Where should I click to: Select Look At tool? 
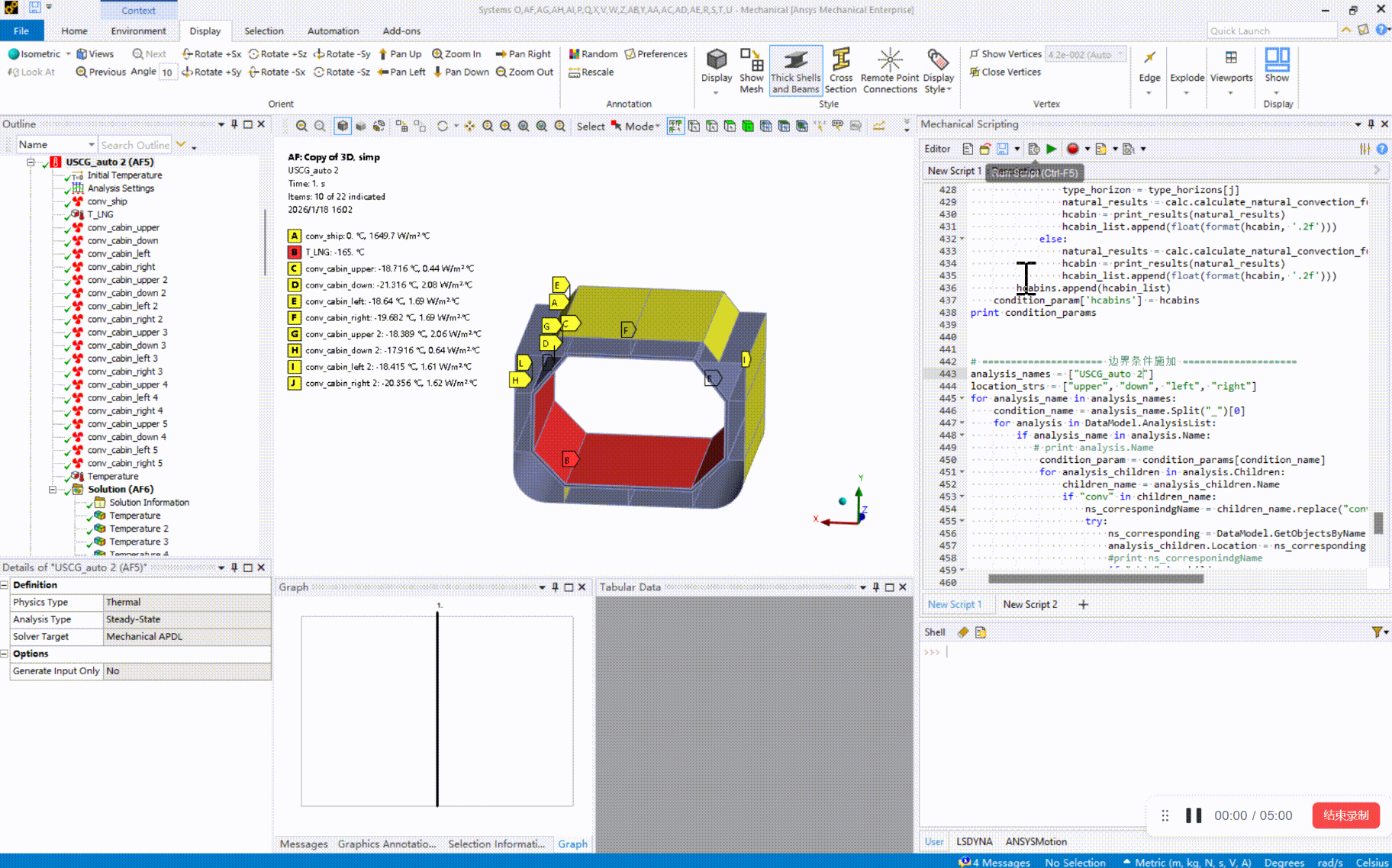click(x=31, y=72)
